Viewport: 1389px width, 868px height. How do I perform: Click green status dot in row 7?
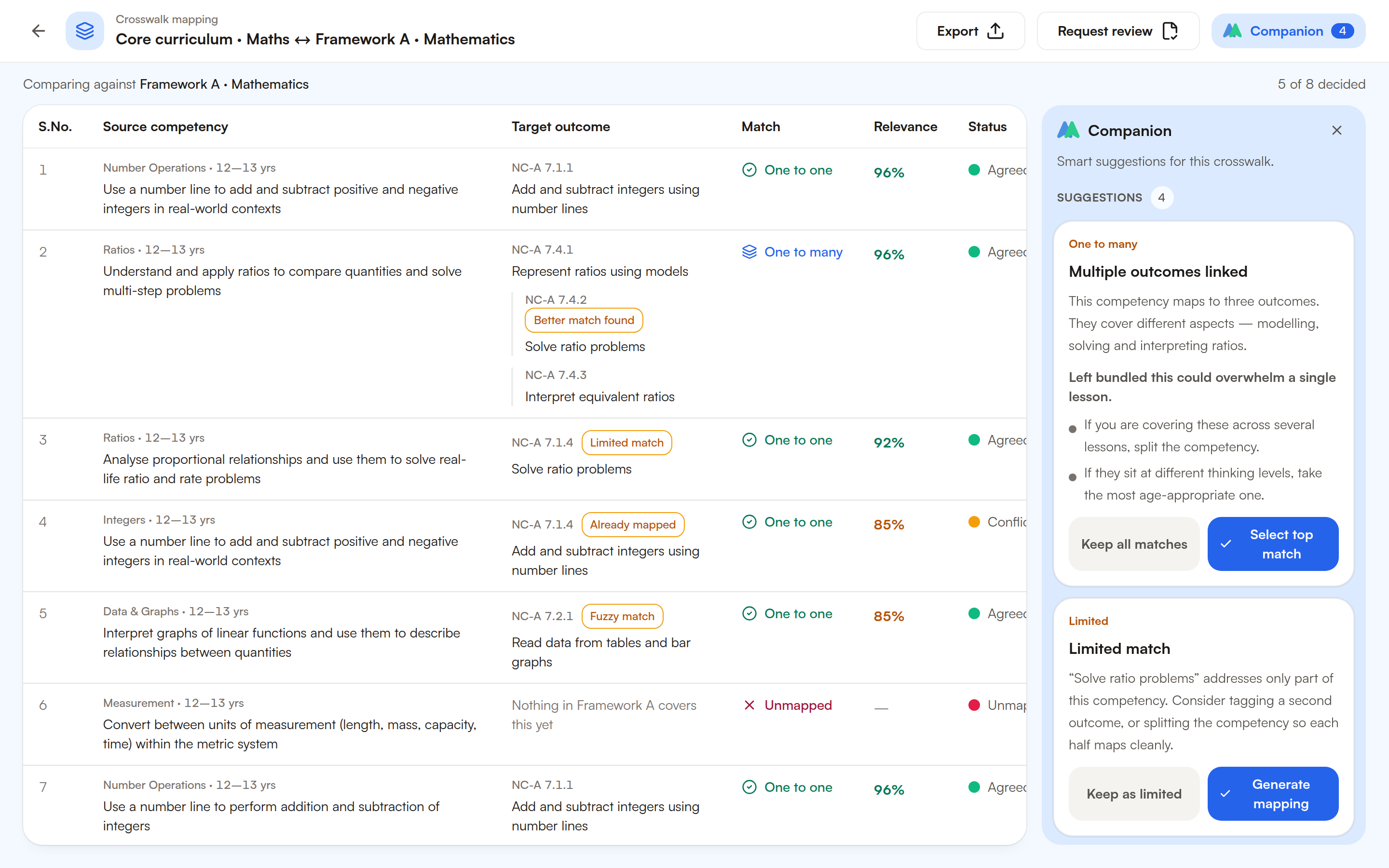coord(974,787)
